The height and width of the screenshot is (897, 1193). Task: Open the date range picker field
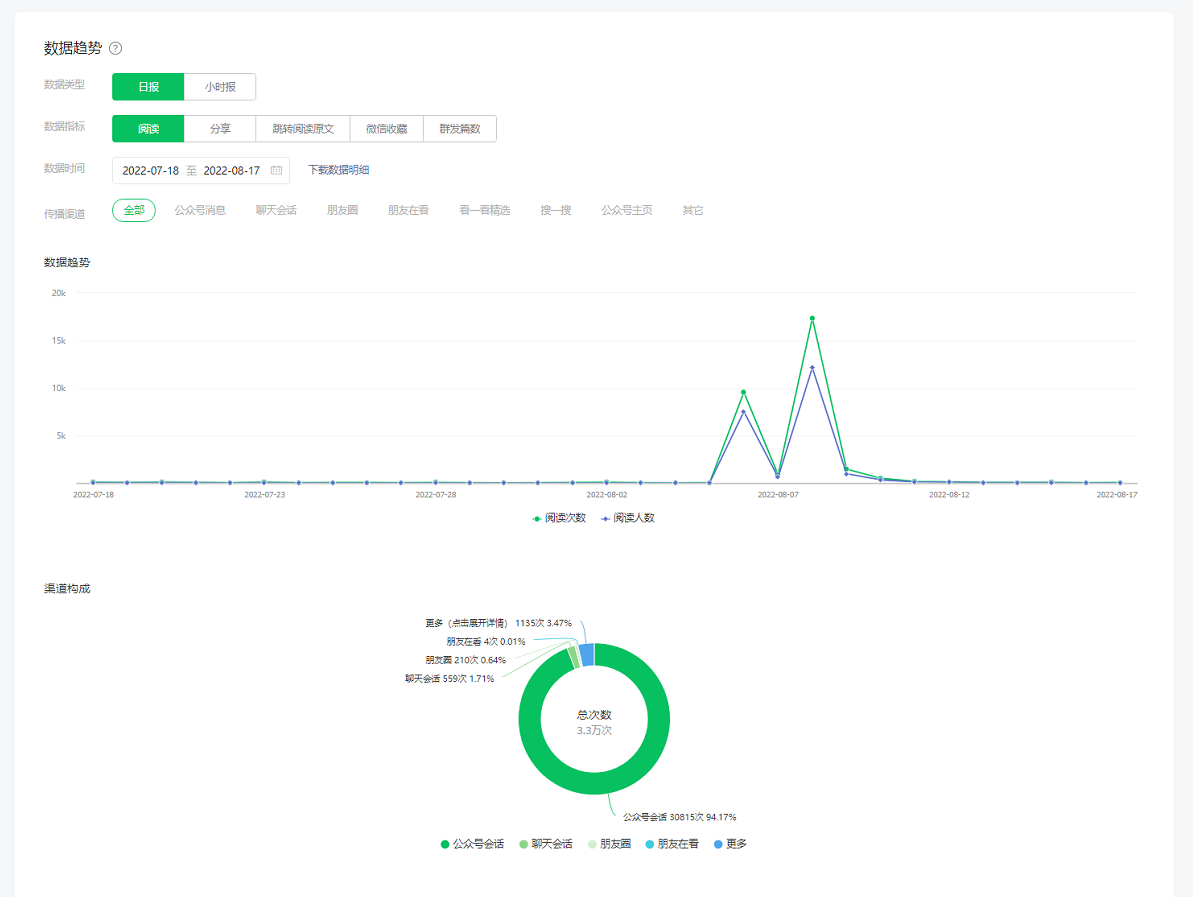coord(201,170)
